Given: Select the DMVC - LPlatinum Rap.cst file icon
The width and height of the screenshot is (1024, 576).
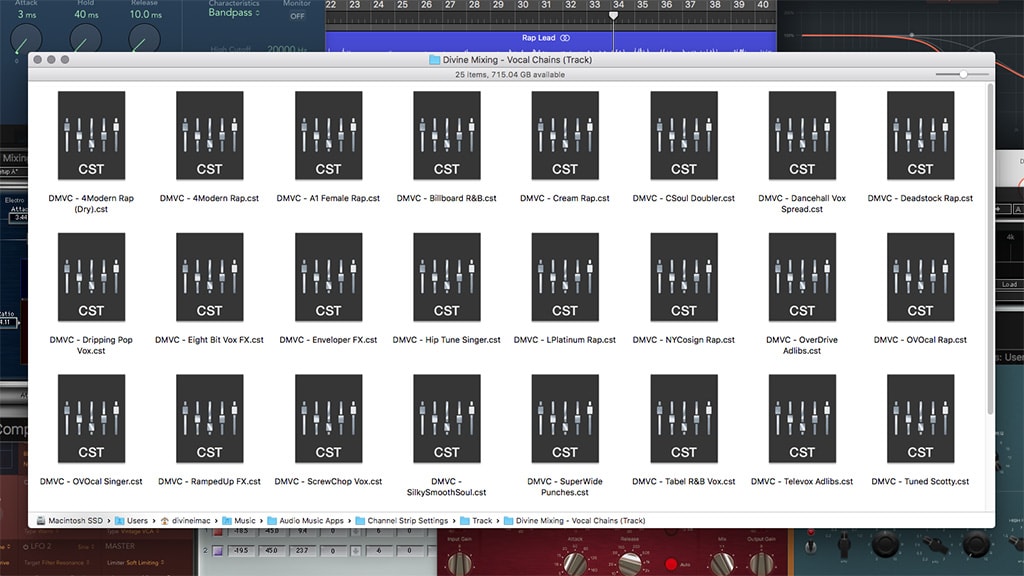Looking at the screenshot, I should 565,277.
